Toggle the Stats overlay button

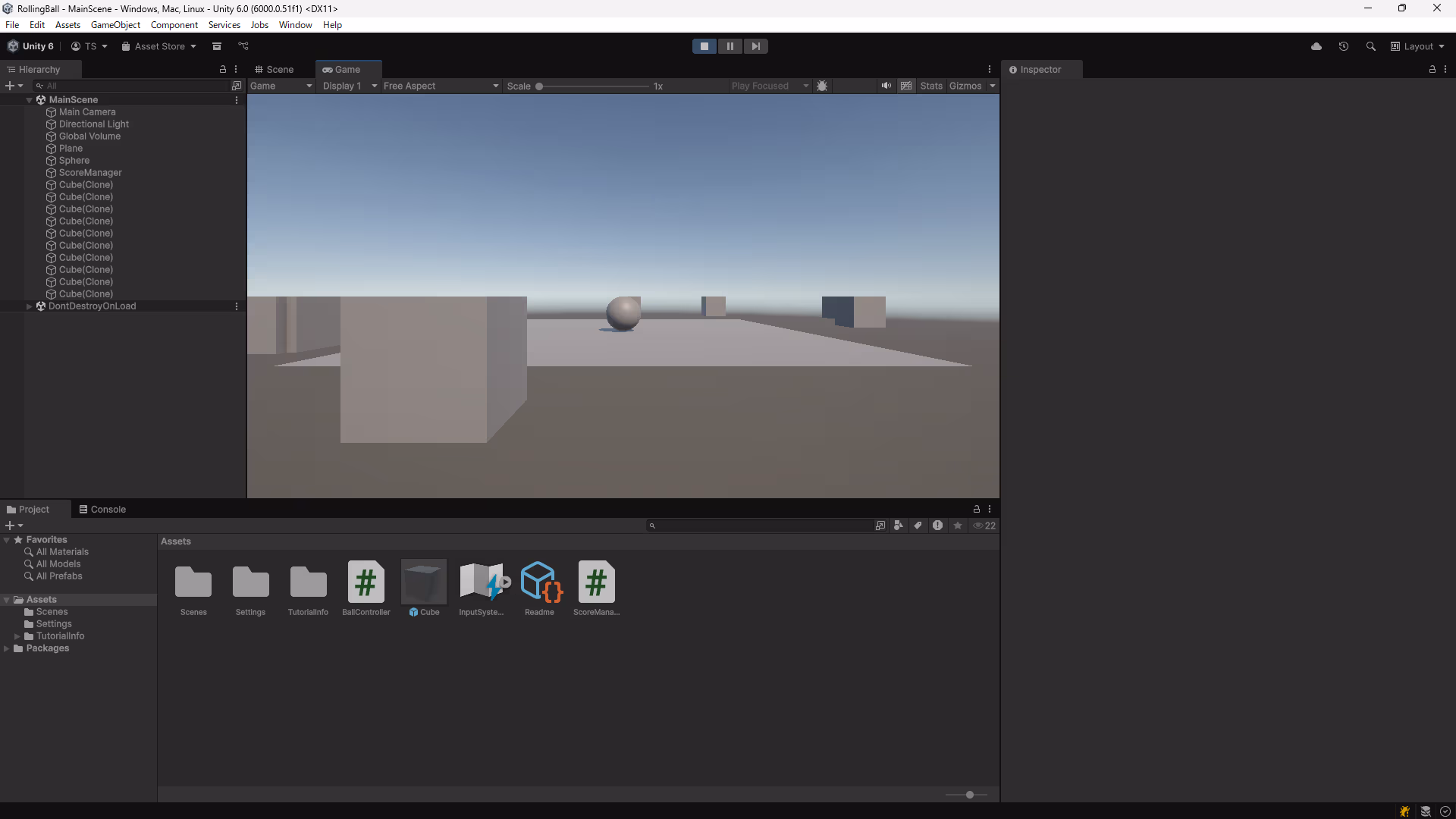[931, 86]
